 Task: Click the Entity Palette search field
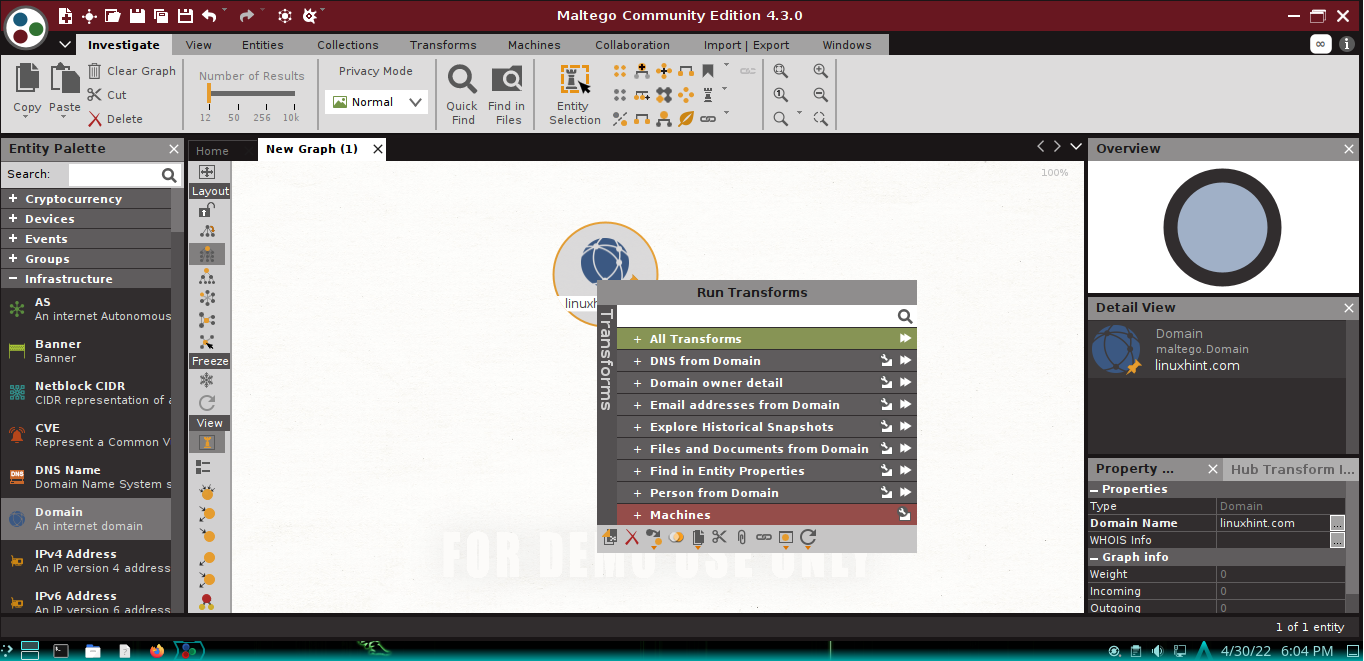tap(114, 175)
